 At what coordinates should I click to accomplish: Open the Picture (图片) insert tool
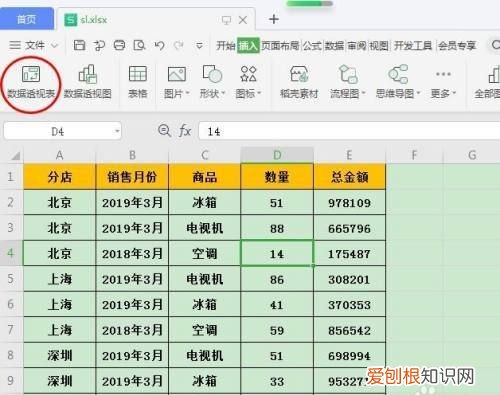[177, 74]
